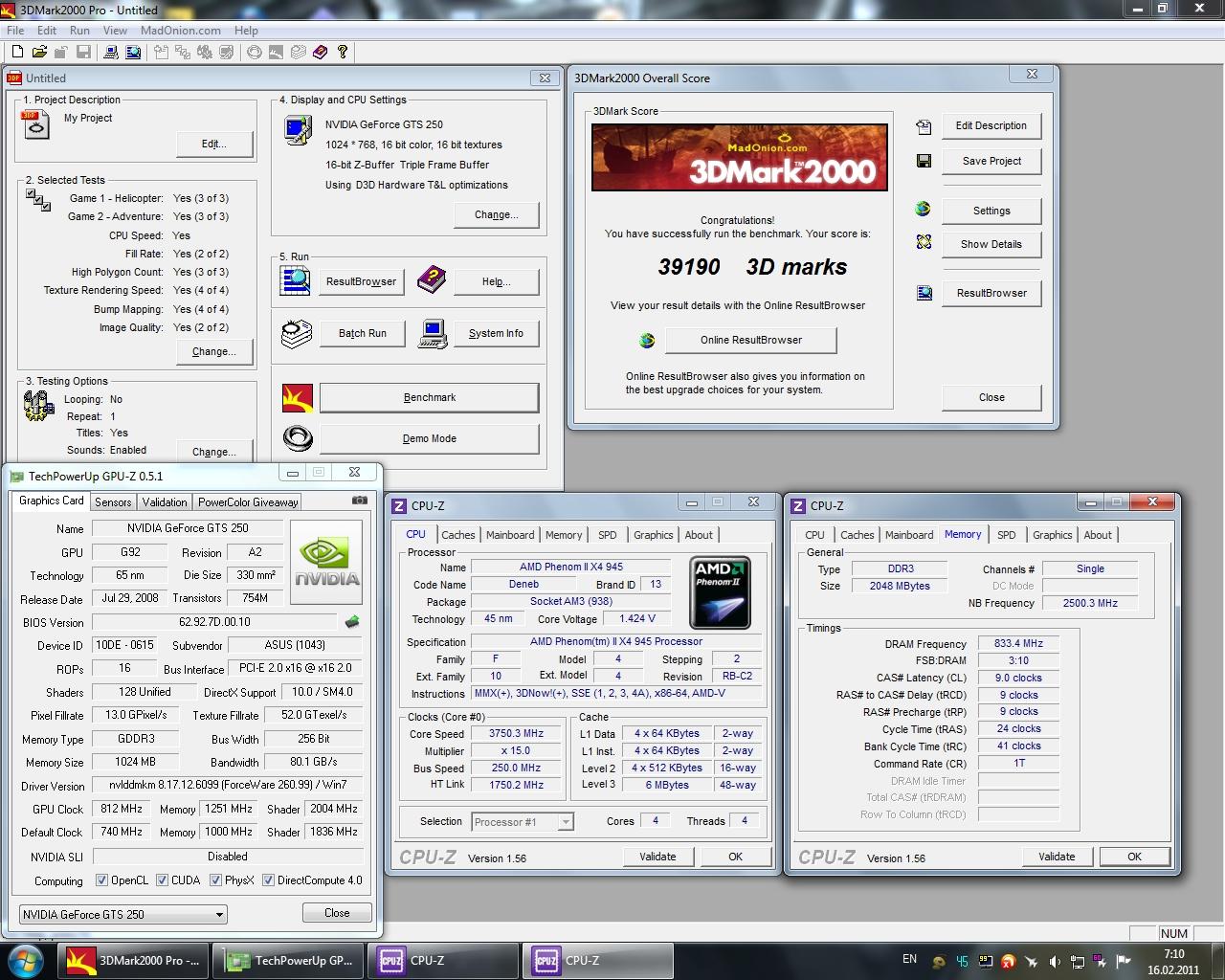This screenshot has height=980, width=1225.
Task: Open the Windows Start orb
Action: click(x=24, y=960)
